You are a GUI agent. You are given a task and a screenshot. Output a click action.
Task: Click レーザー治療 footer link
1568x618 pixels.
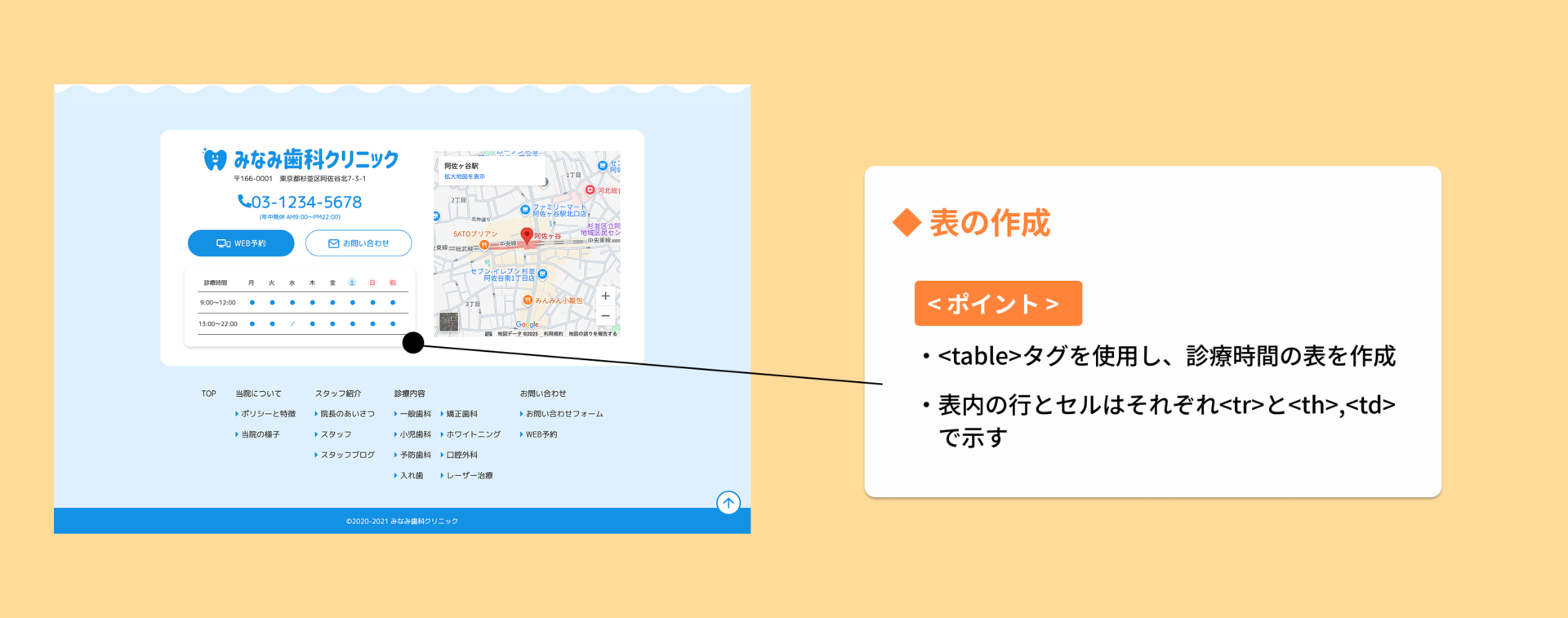(469, 475)
